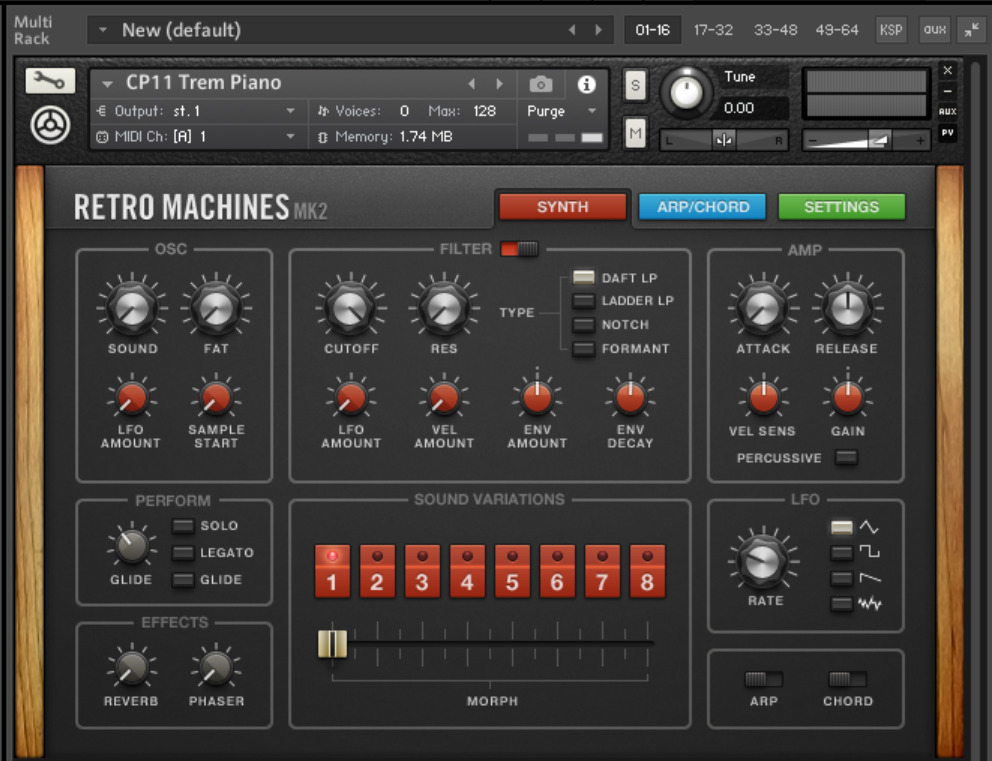Show rack channels 17-32

713,30
